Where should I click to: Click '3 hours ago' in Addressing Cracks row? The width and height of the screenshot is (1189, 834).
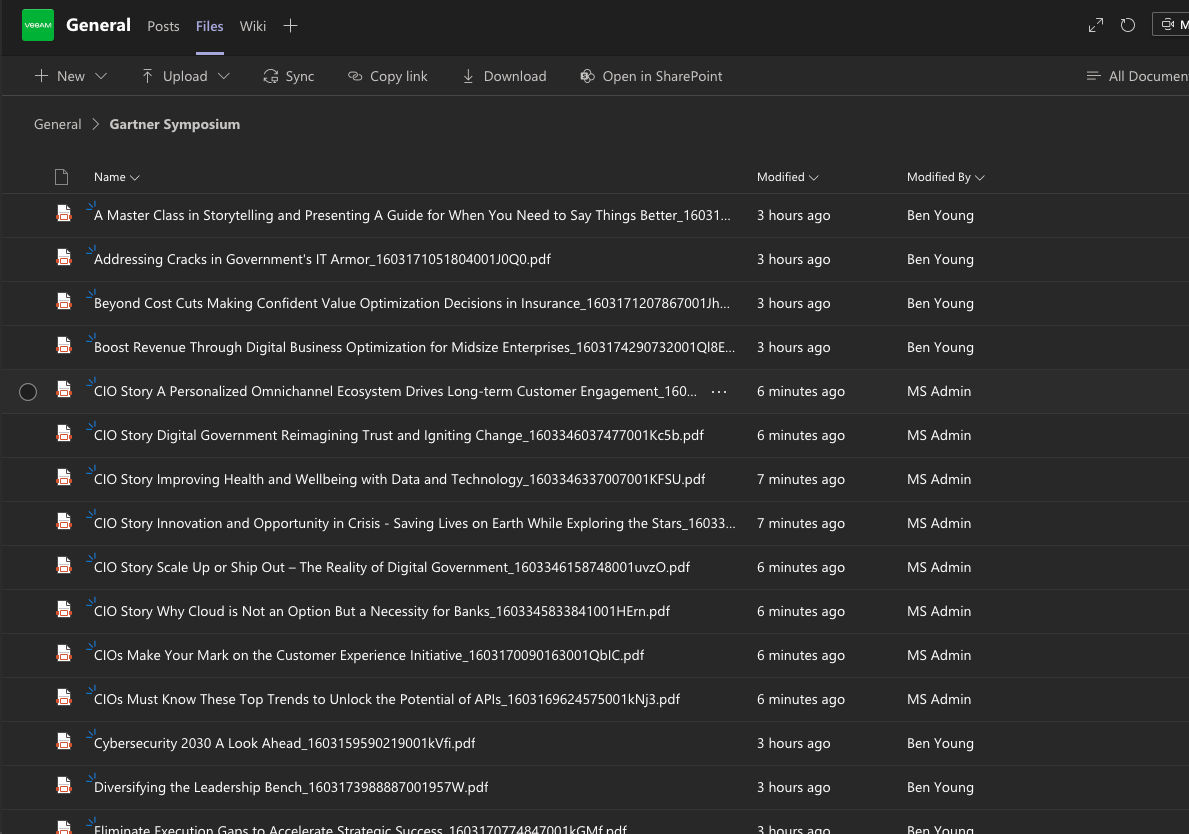pyautogui.click(x=793, y=259)
